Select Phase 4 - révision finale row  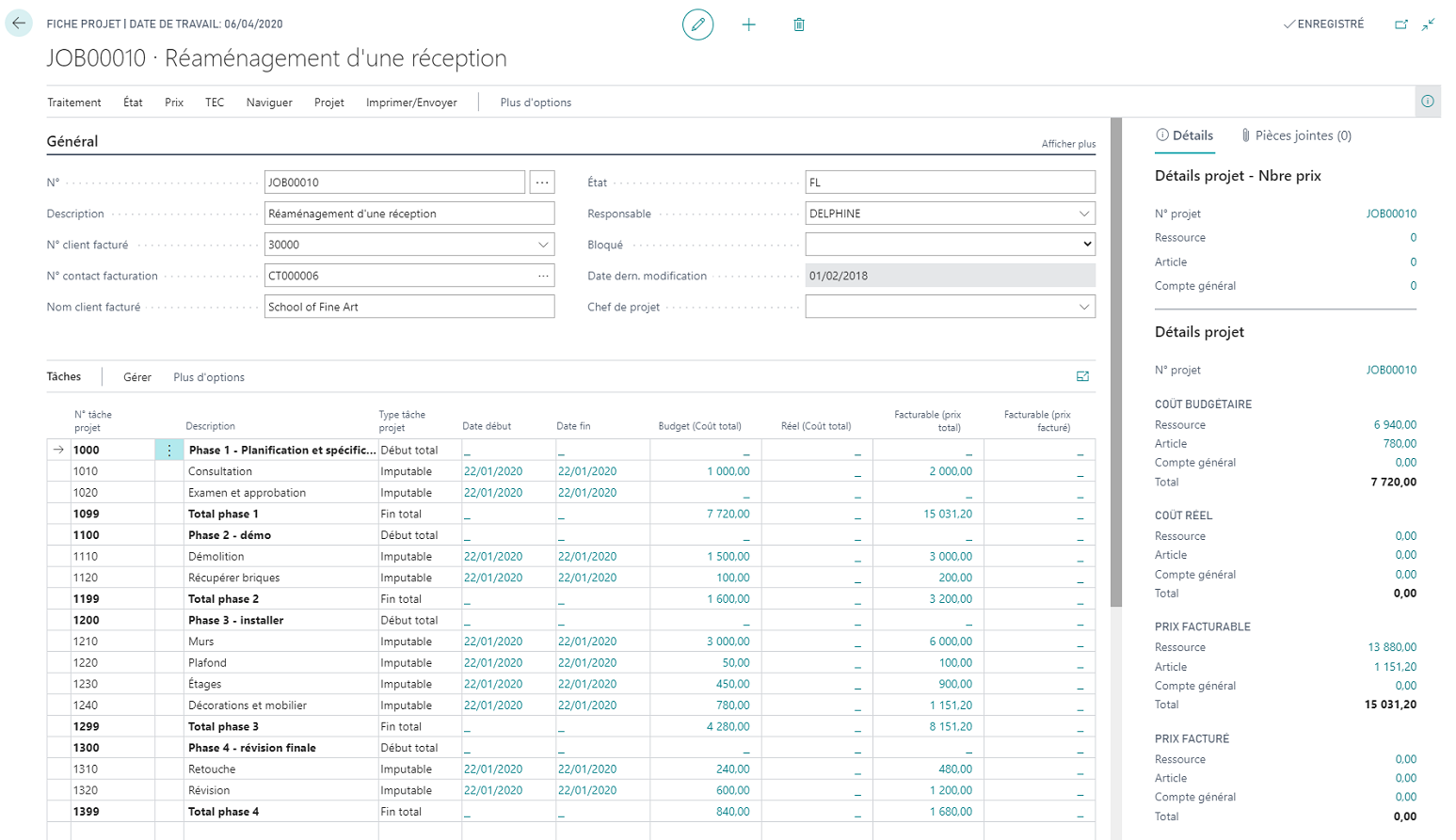point(571,748)
